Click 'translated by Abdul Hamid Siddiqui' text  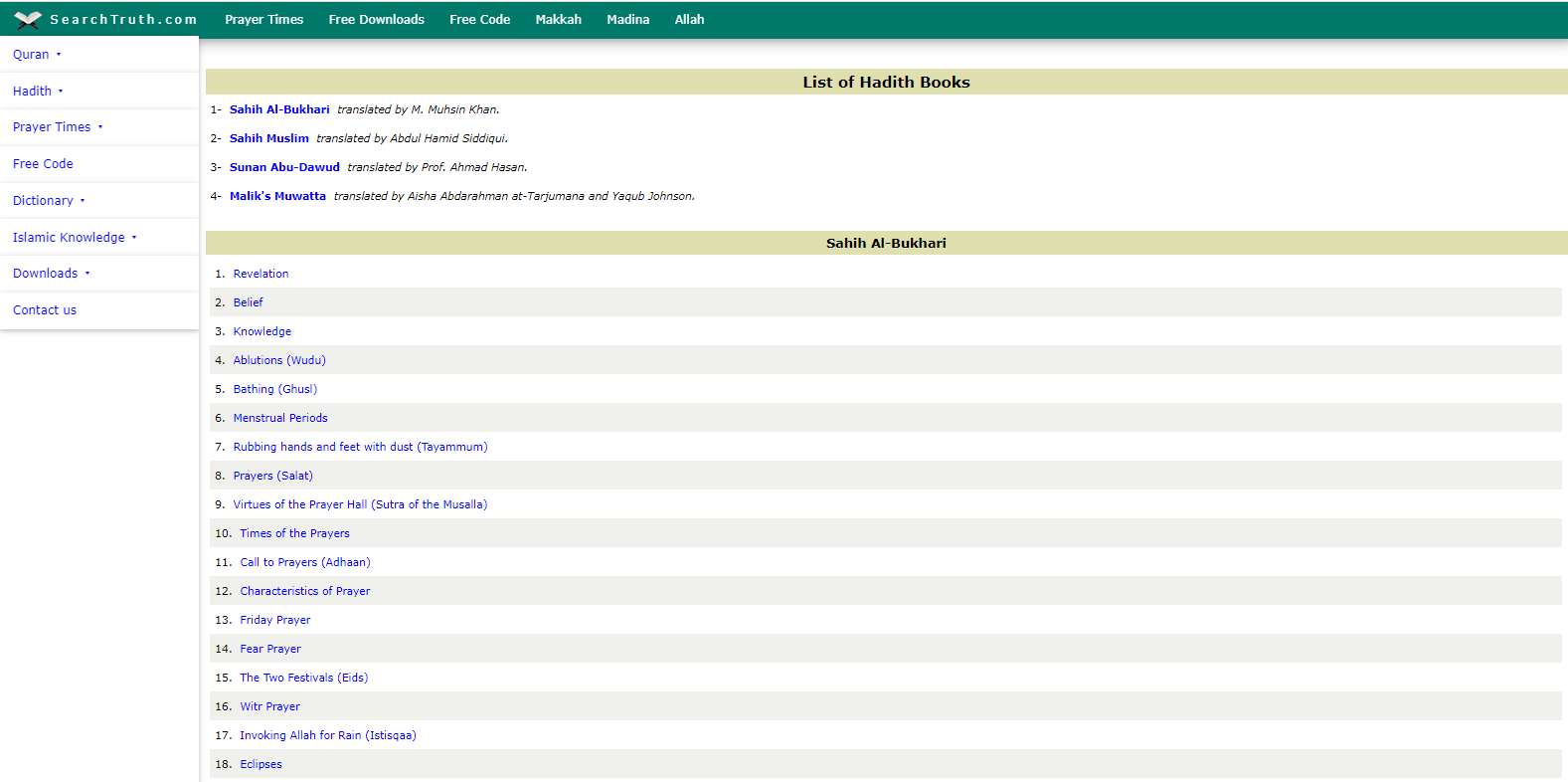point(413,139)
